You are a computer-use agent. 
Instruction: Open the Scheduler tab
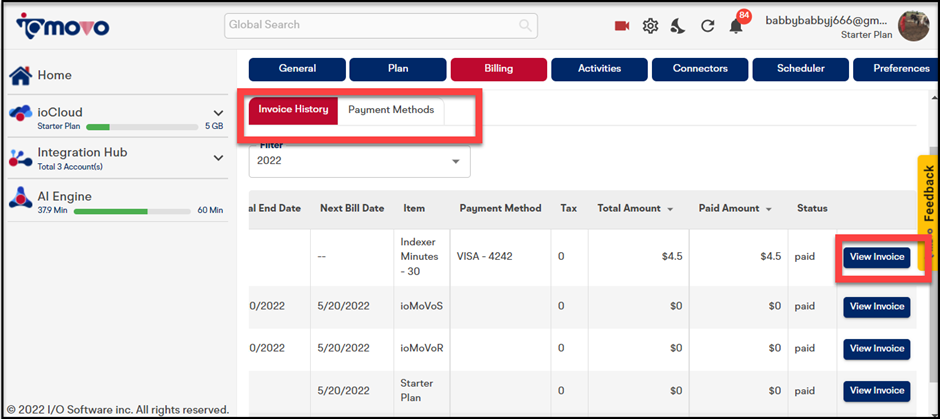(801, 69)
